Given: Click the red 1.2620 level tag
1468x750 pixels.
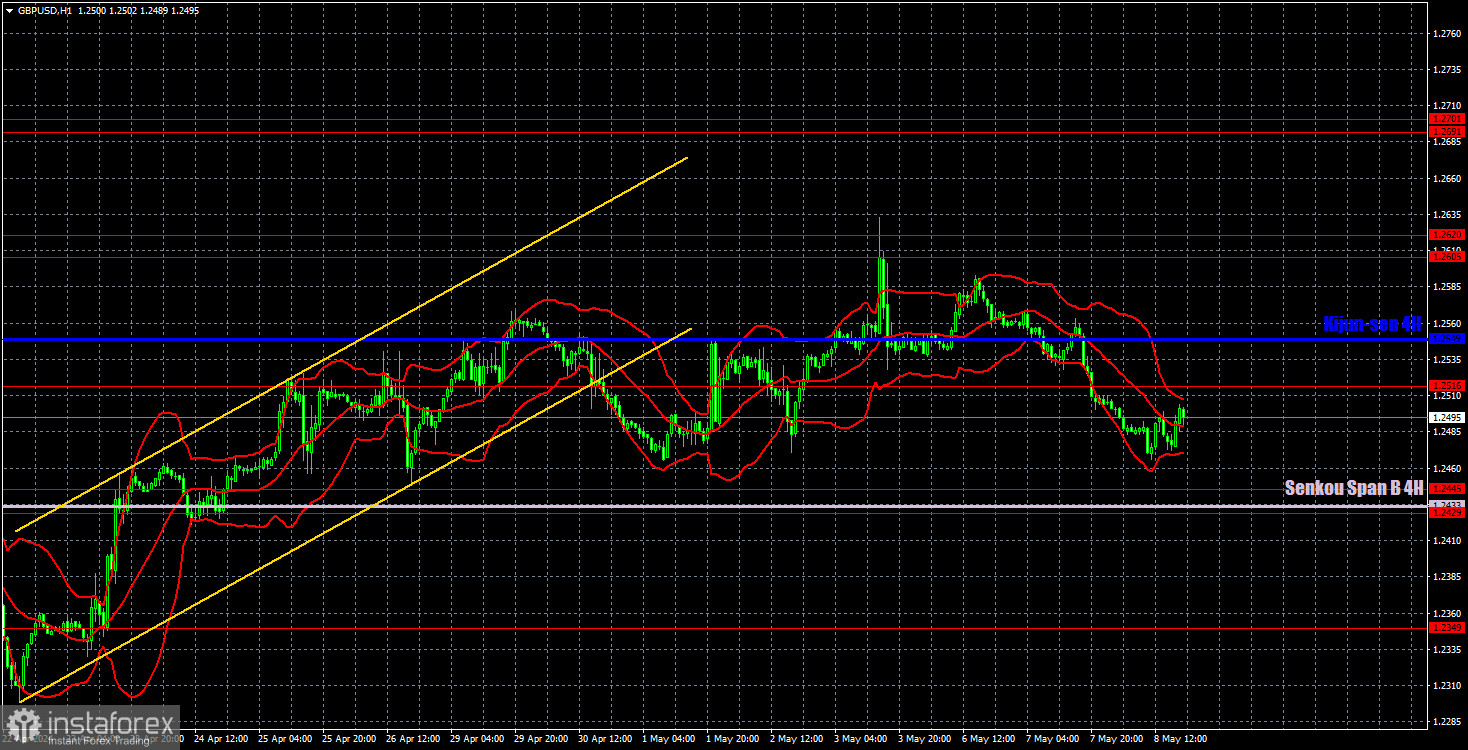Looking at the screenshot, I should [x=1446, y=234].
